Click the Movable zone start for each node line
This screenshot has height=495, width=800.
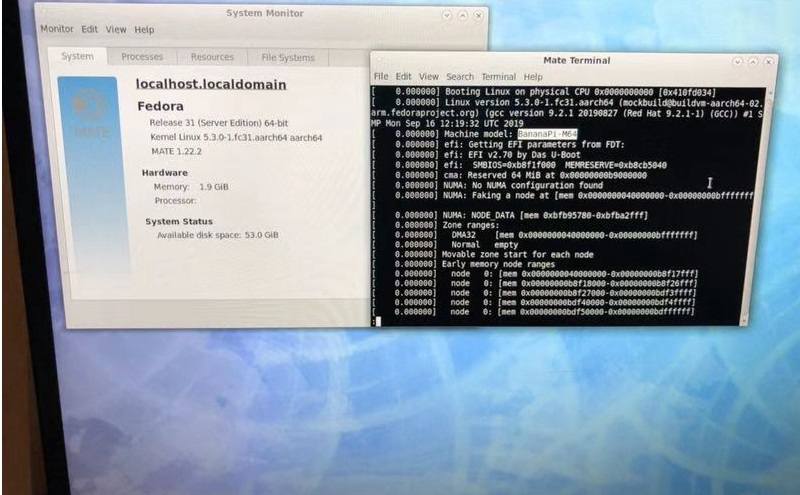[x=483, y=255]
